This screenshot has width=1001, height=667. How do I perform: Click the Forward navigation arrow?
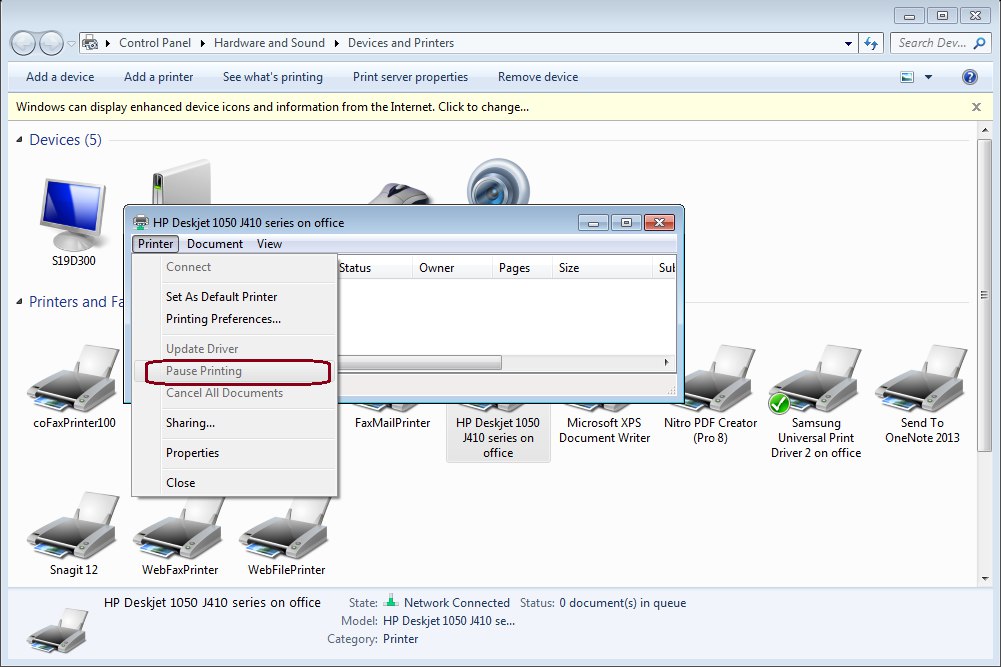pyautogui.click(x=51, y=43)
